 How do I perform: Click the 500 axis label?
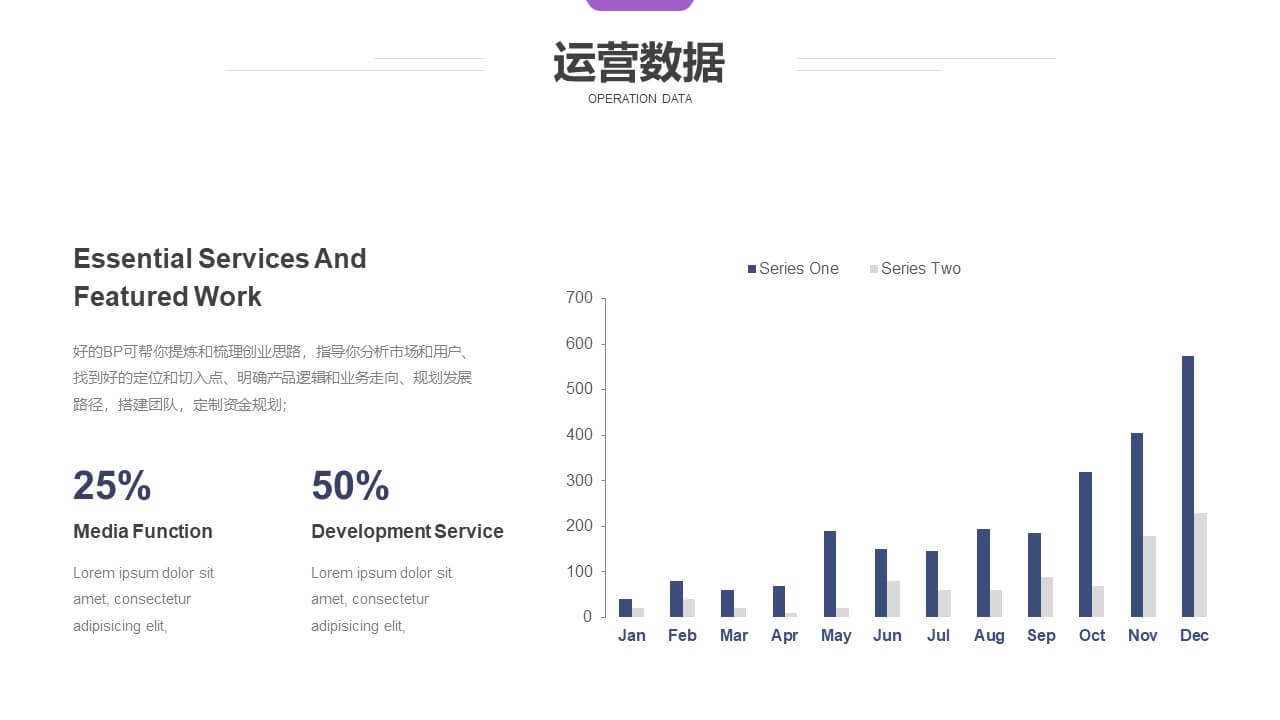tap(579, 389)
